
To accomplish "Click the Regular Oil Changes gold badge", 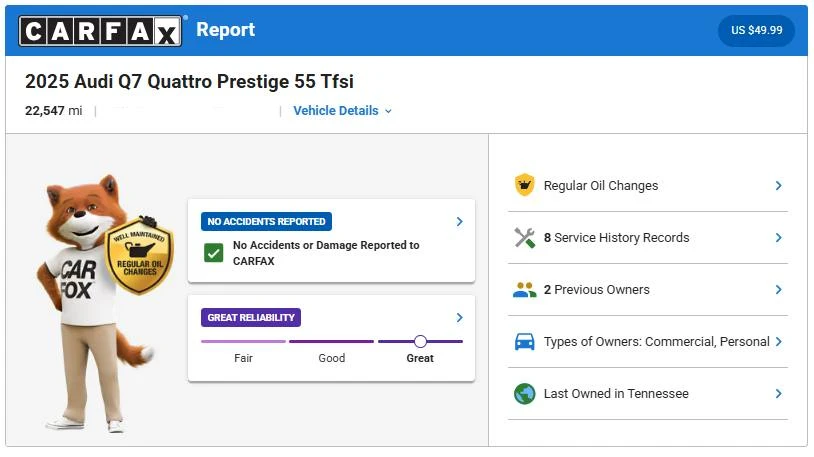I will tap(140, 256).
